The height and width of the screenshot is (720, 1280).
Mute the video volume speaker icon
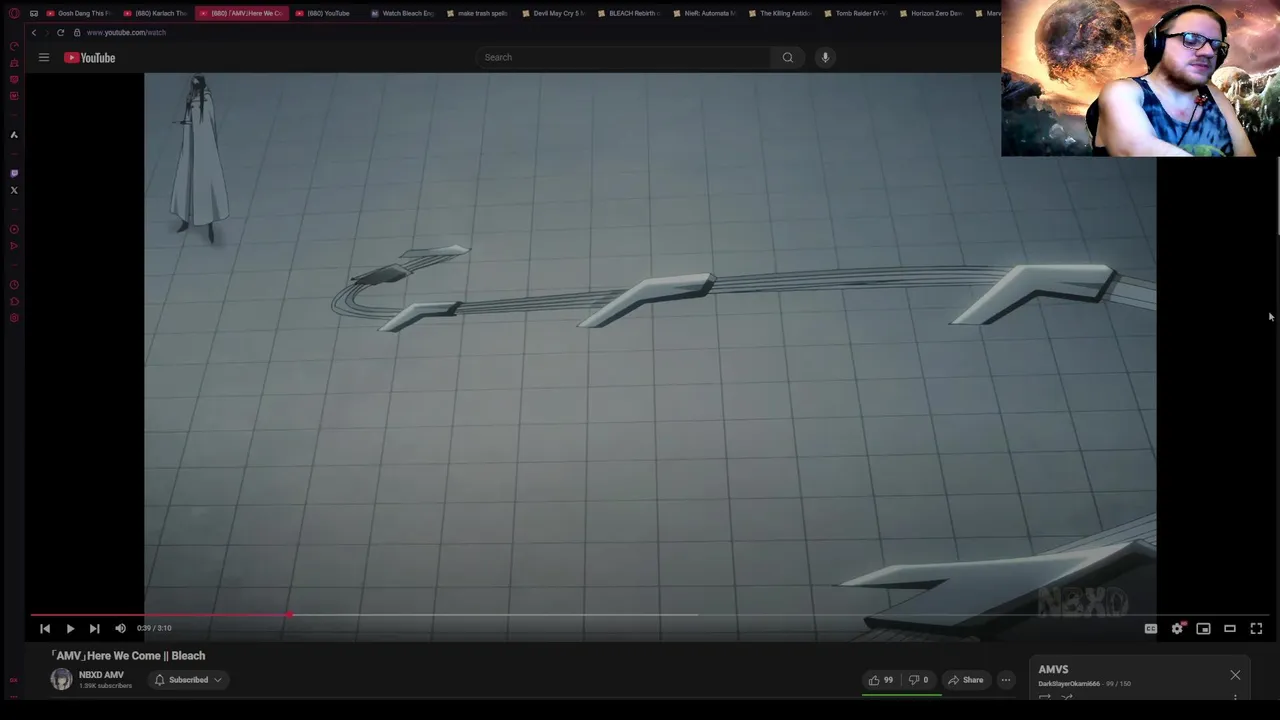tap(120, 628)
